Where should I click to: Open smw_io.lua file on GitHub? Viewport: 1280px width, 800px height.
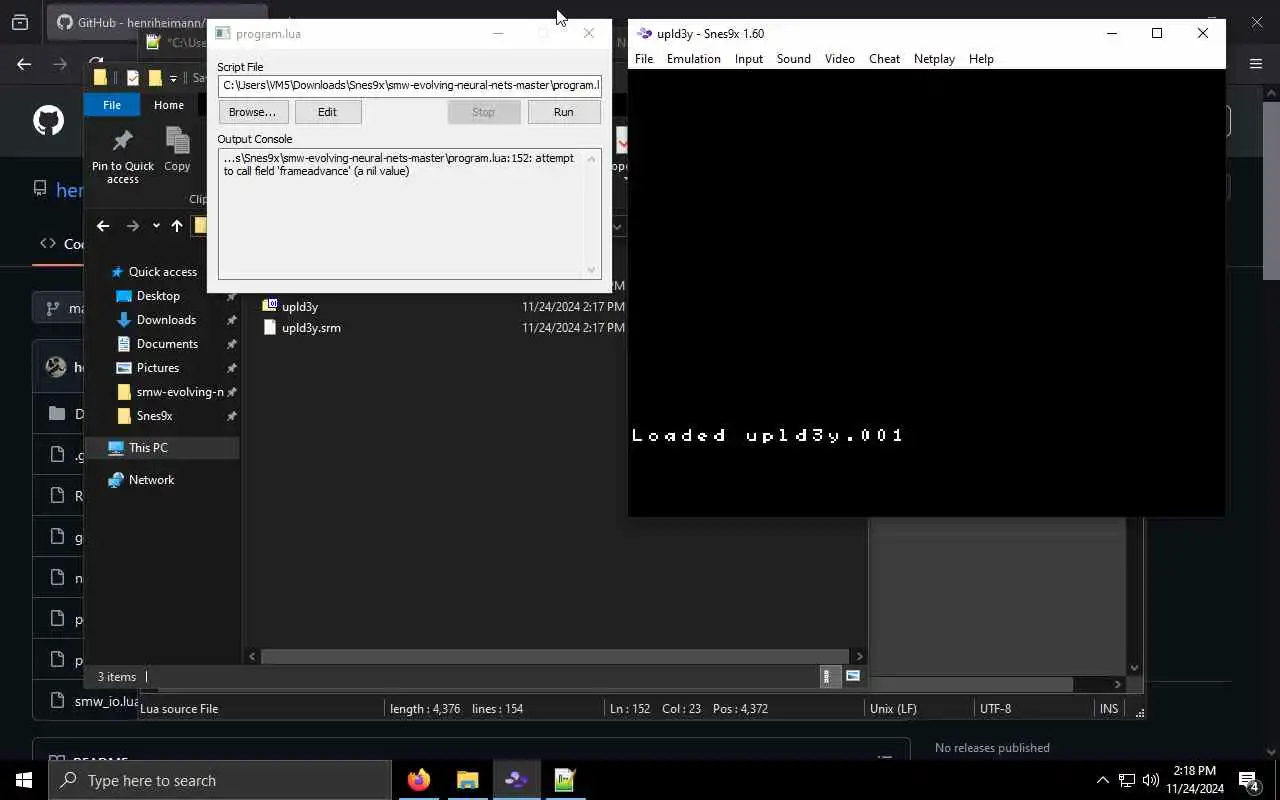[x=106, y=701]
